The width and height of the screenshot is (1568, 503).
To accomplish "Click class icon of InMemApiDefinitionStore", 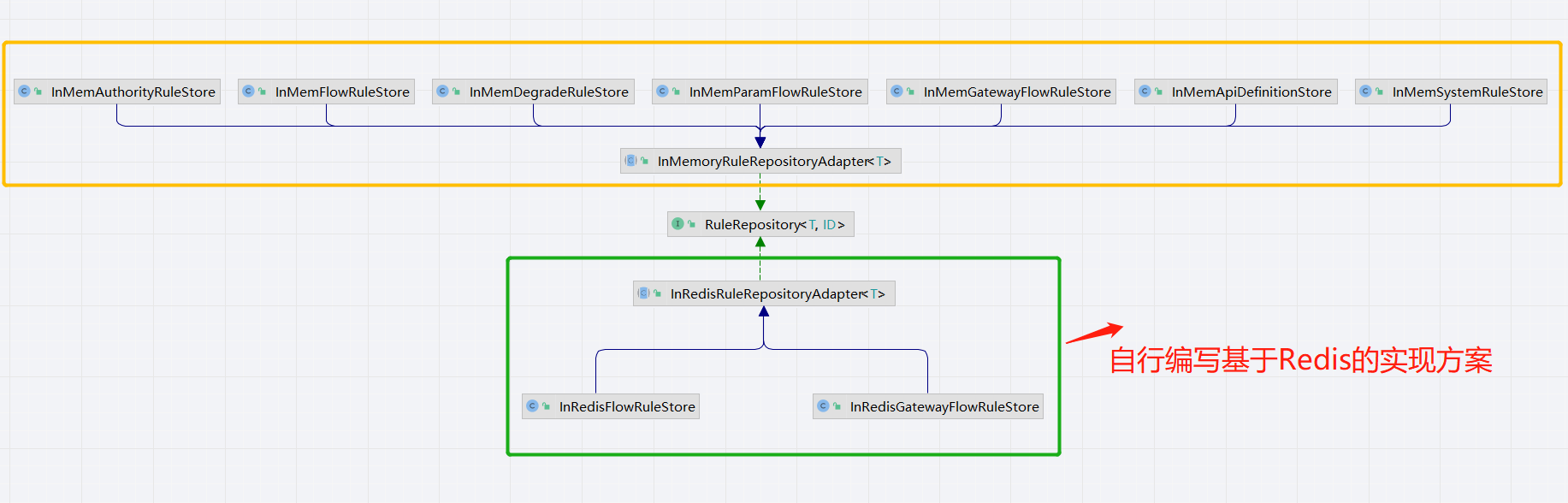I will pyautogui.click(x=1145, y=91).
